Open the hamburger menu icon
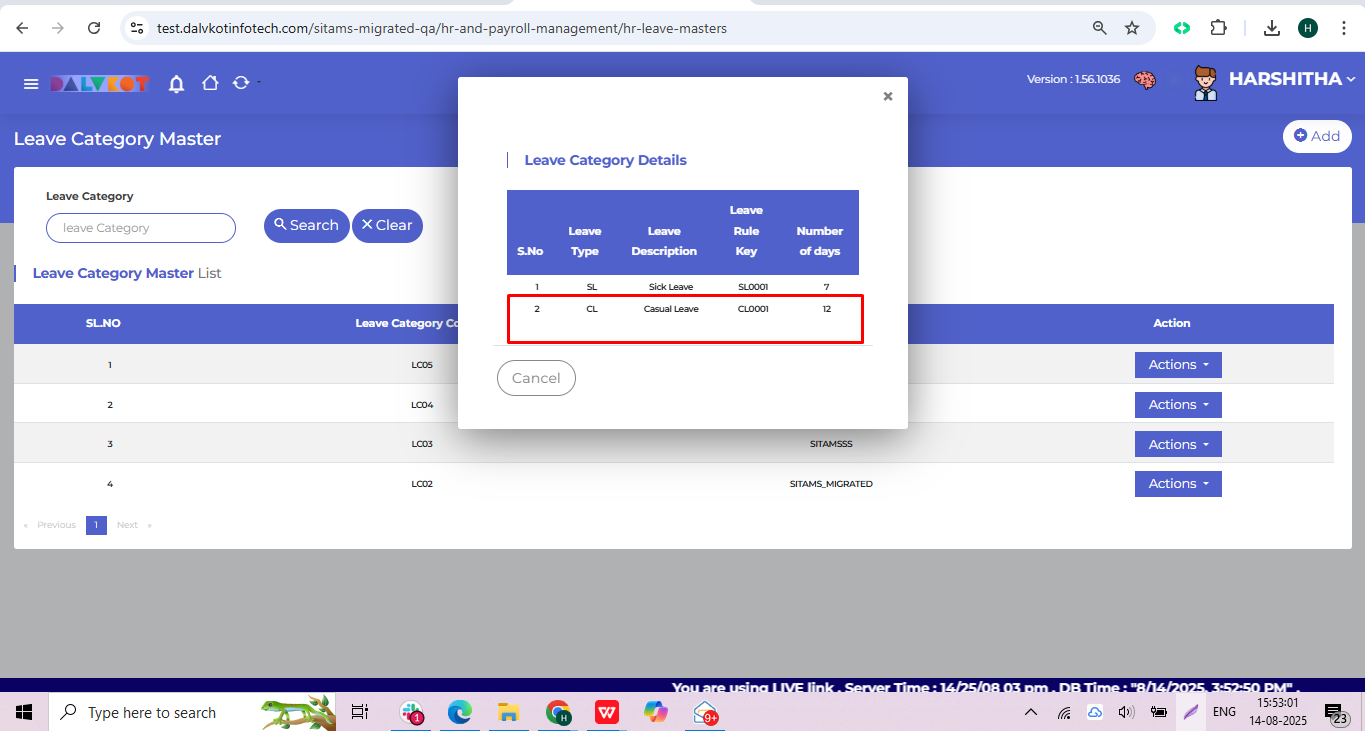1365x731 pixels. tap(31, 84)
